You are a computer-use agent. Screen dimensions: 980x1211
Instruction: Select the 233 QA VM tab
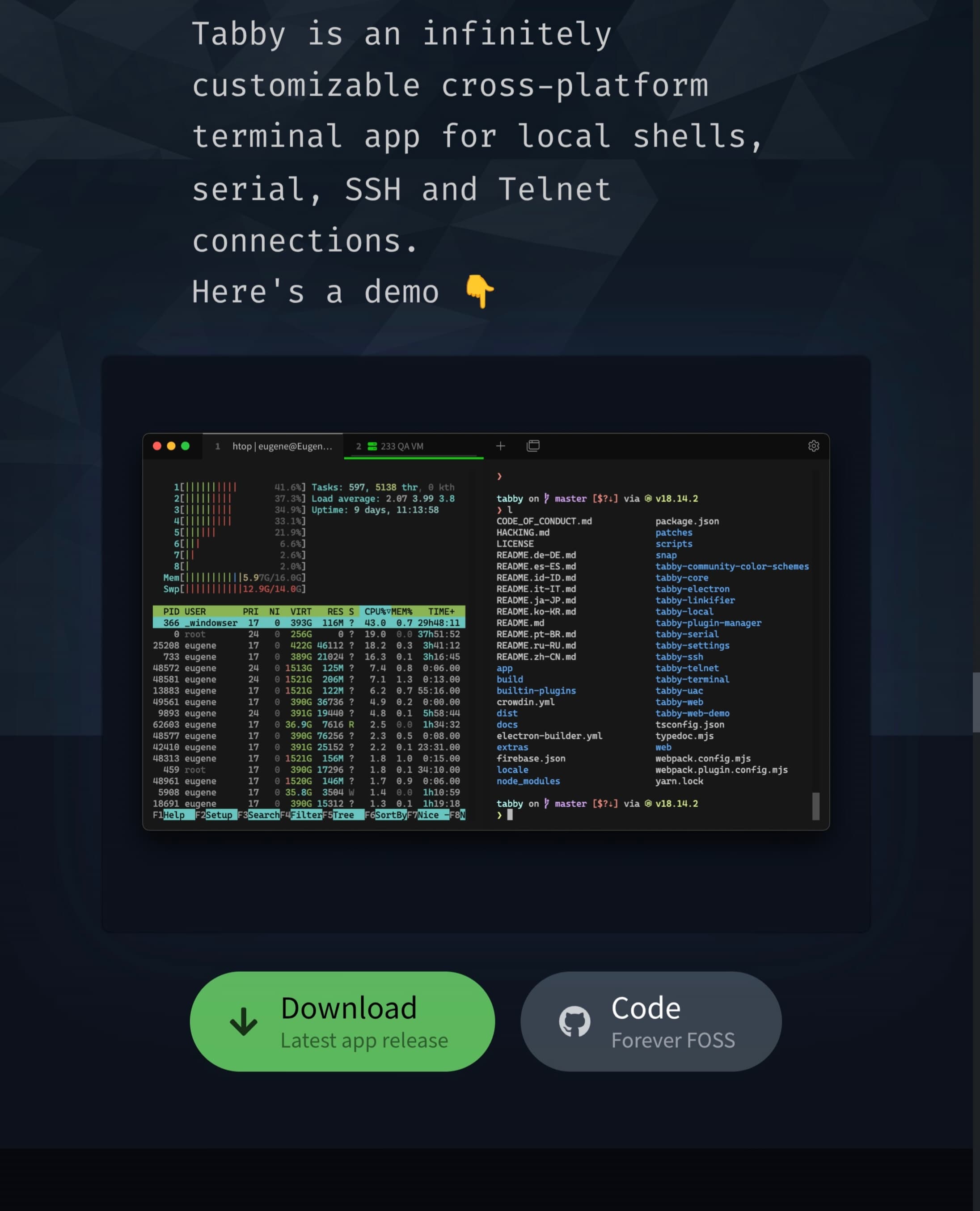(401, 446)
